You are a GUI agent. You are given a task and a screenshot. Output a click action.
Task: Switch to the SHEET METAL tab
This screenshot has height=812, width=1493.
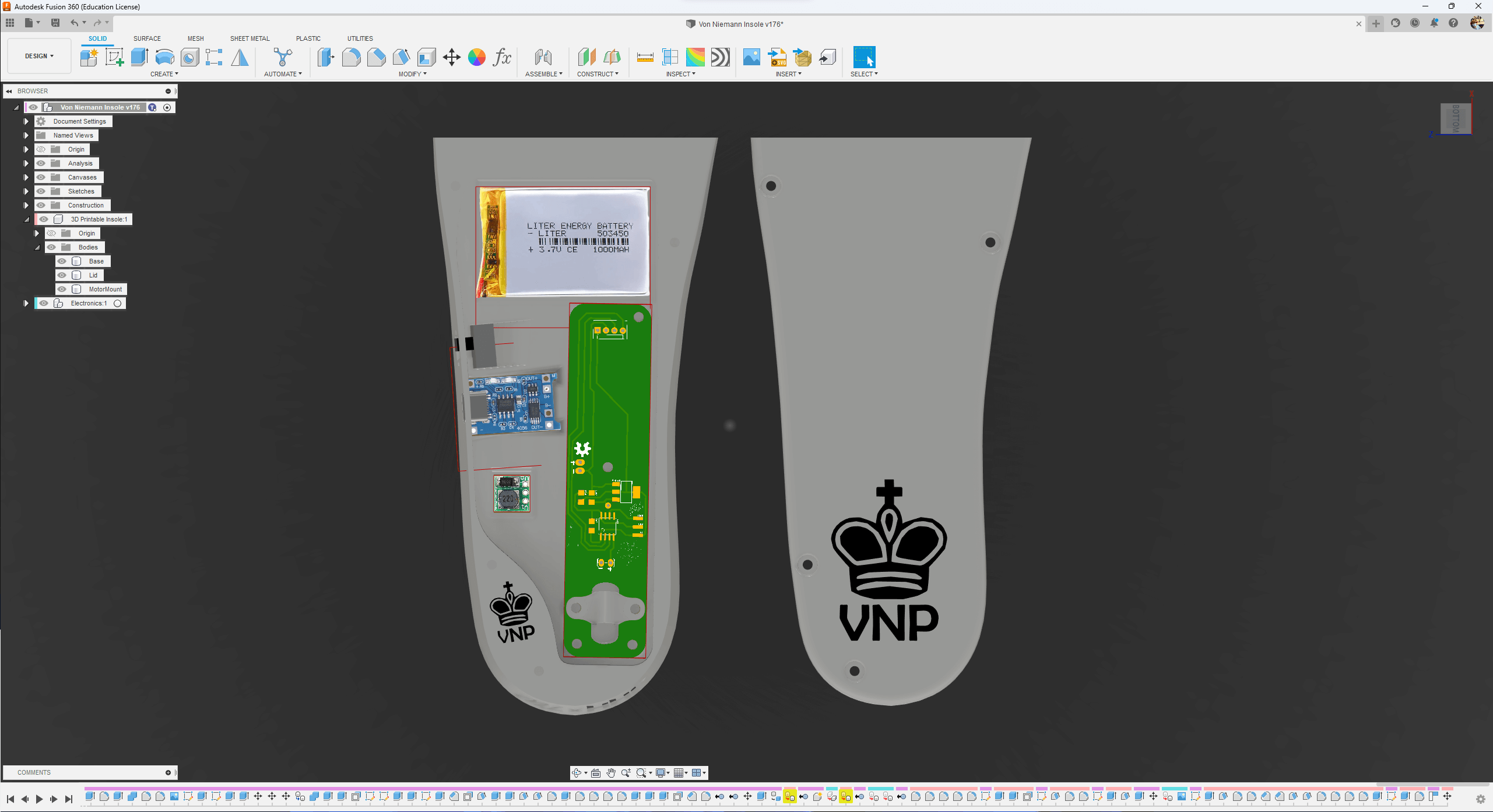point(250,38)
